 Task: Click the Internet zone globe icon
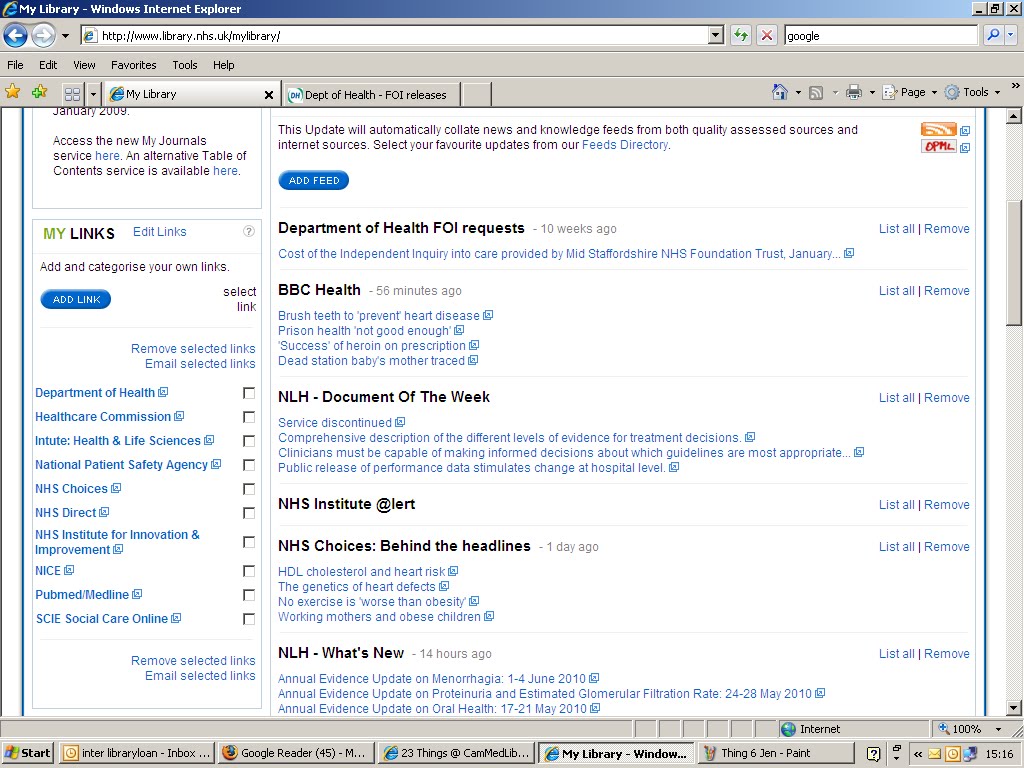tap(788, 729)
